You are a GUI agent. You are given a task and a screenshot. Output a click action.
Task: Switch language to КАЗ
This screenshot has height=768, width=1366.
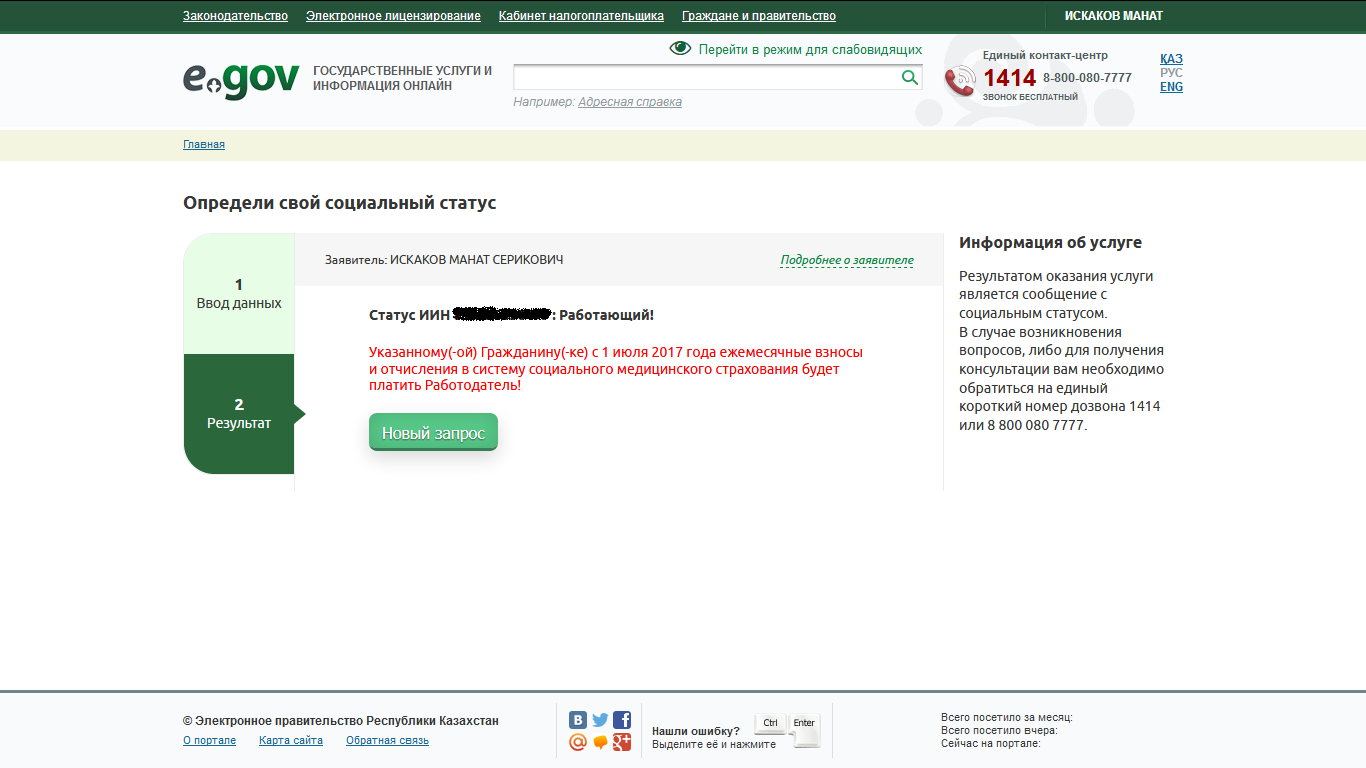1171,59
